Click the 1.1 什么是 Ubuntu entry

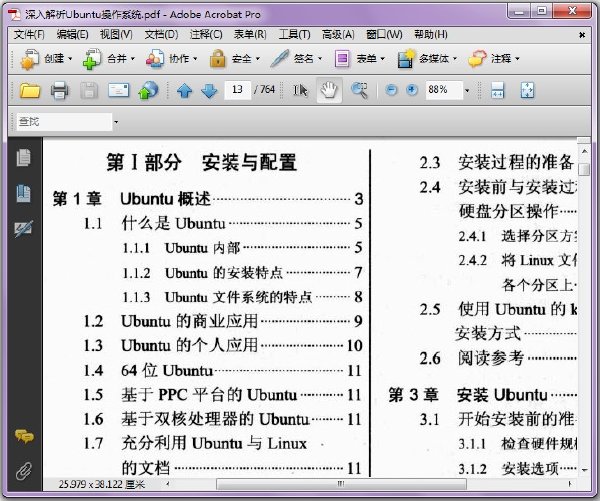click(223, 224)
